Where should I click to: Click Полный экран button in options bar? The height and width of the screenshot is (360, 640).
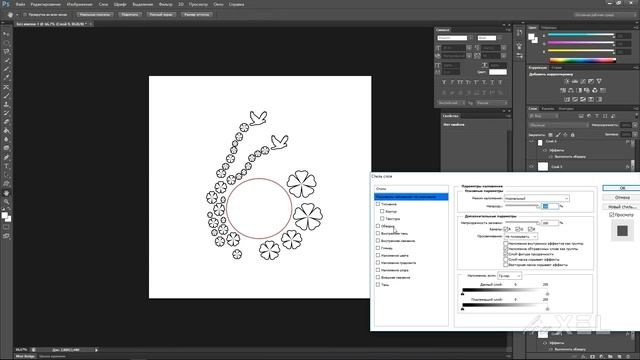(161, 15)
